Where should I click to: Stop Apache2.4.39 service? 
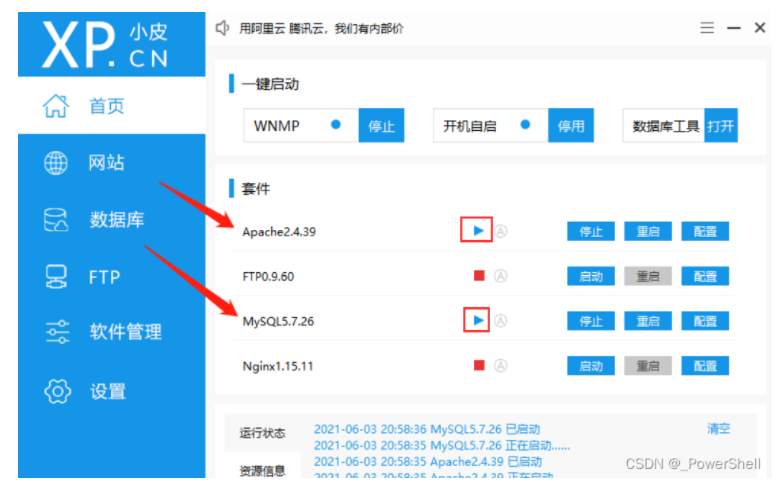[590, 232]
